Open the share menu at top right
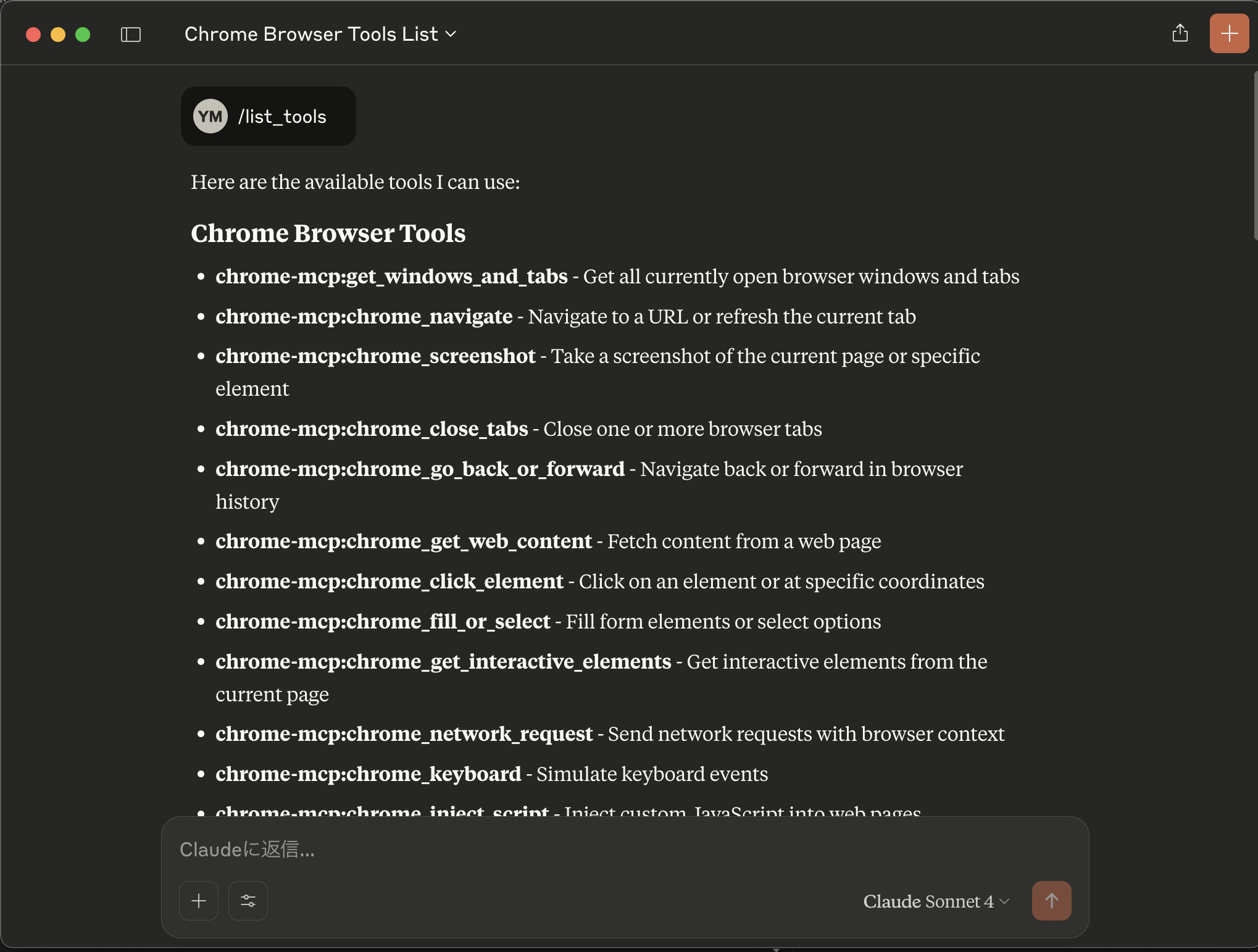1258x952 pixels. pos(1180,33)
